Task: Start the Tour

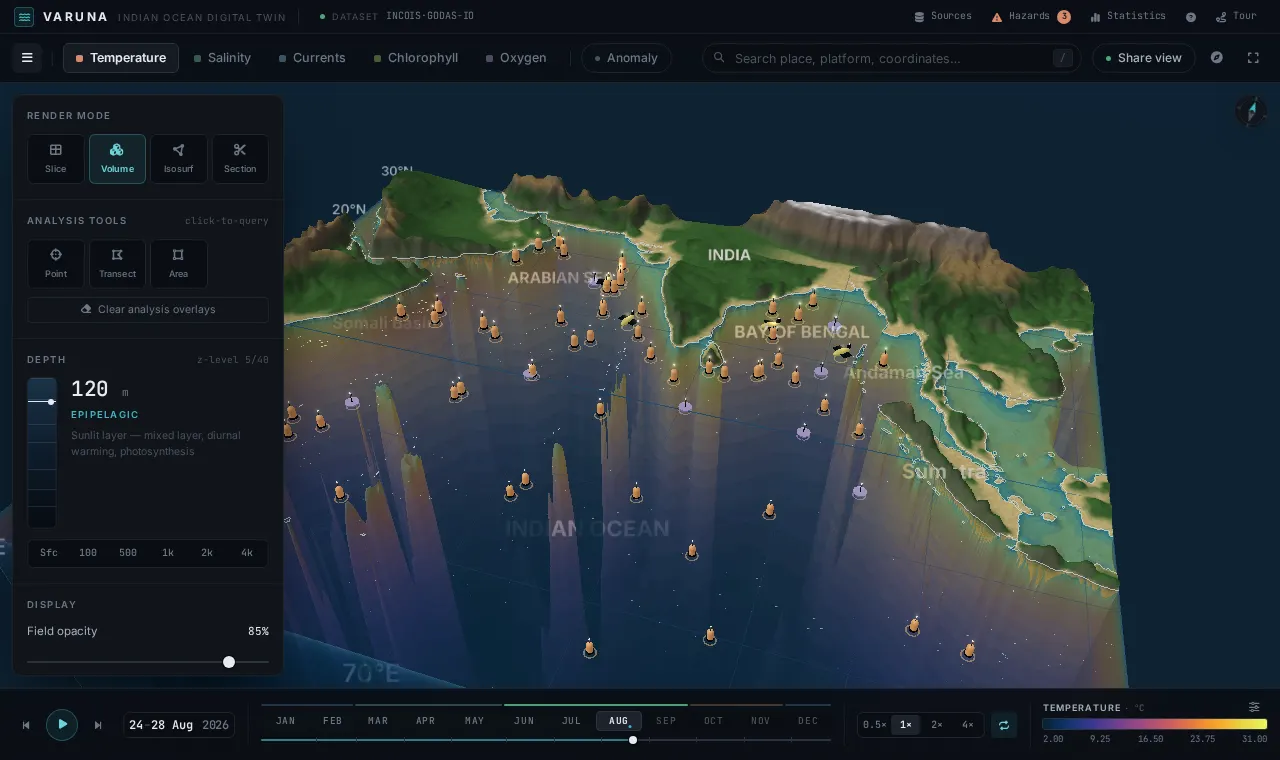Action: point(1236,16)
